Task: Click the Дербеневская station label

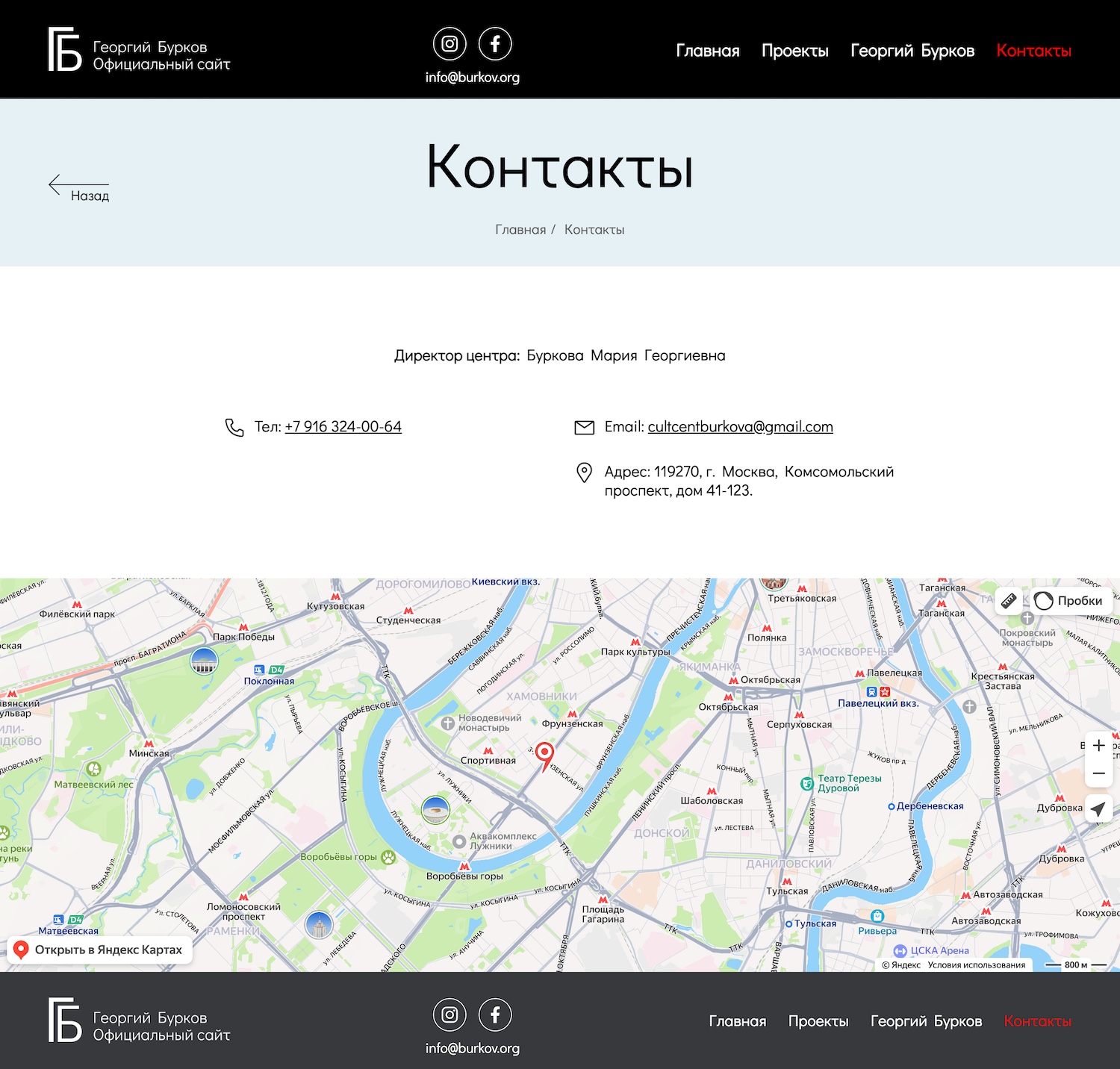Action: coord(930,806)
